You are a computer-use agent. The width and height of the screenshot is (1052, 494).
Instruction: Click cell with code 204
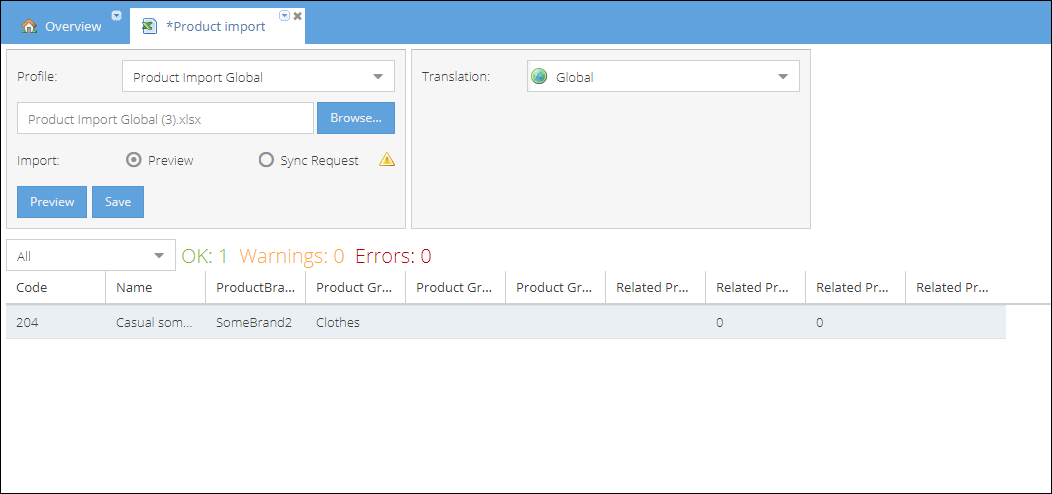pyautogui.click(x=56, y=322)
